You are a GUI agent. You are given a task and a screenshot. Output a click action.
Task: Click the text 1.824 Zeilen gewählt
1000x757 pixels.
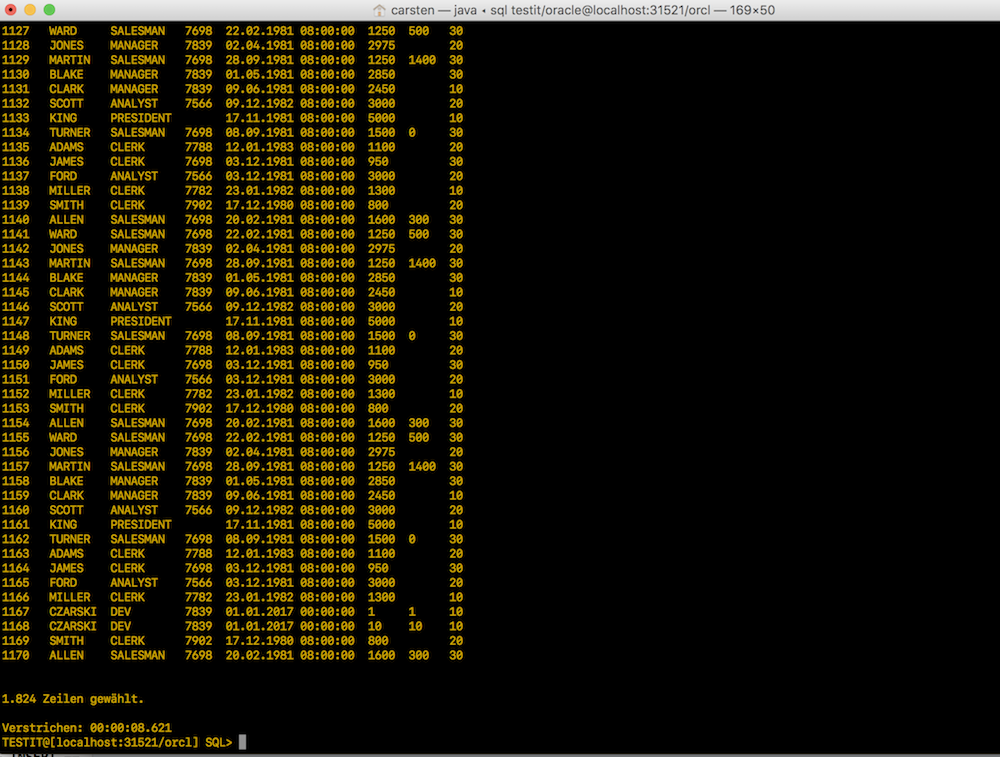click(75, 699)
